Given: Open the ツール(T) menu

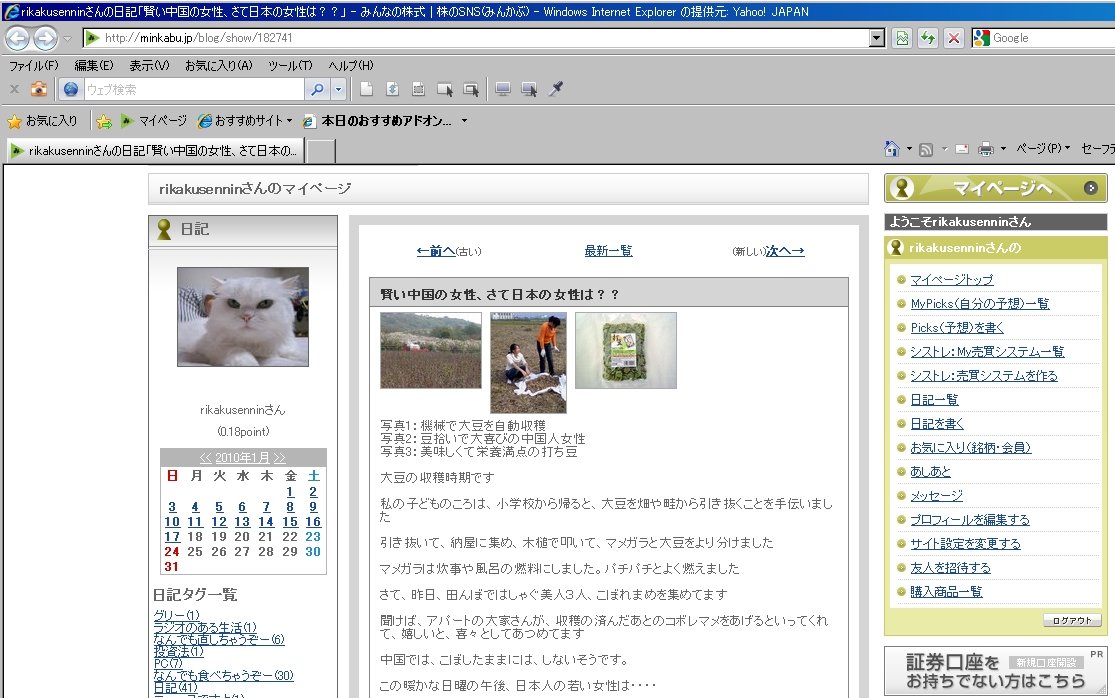Looking at the screenshot, I should (x=290, y=65).
